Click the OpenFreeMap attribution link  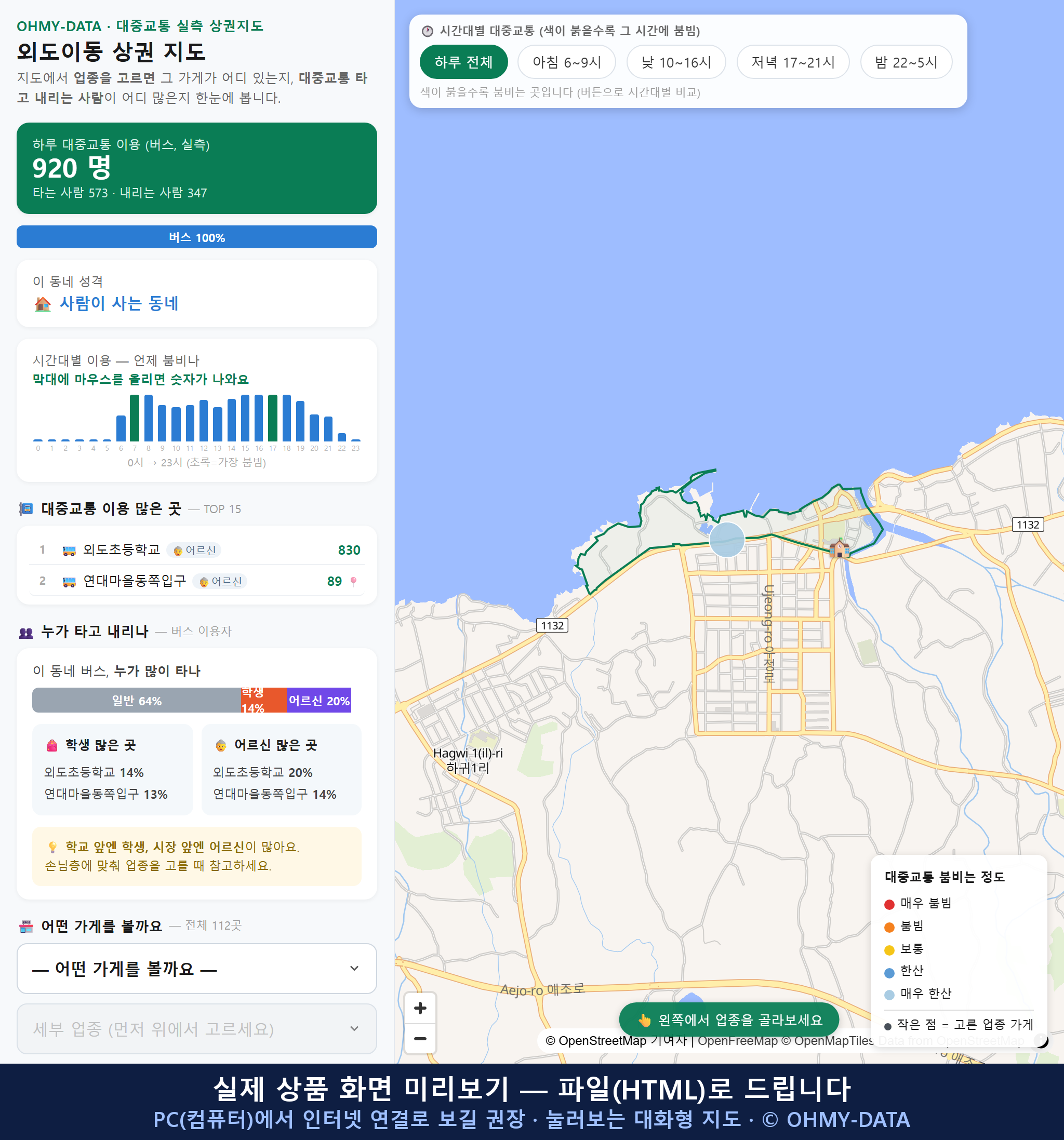pyautogui.click(x=737, y=1041)
